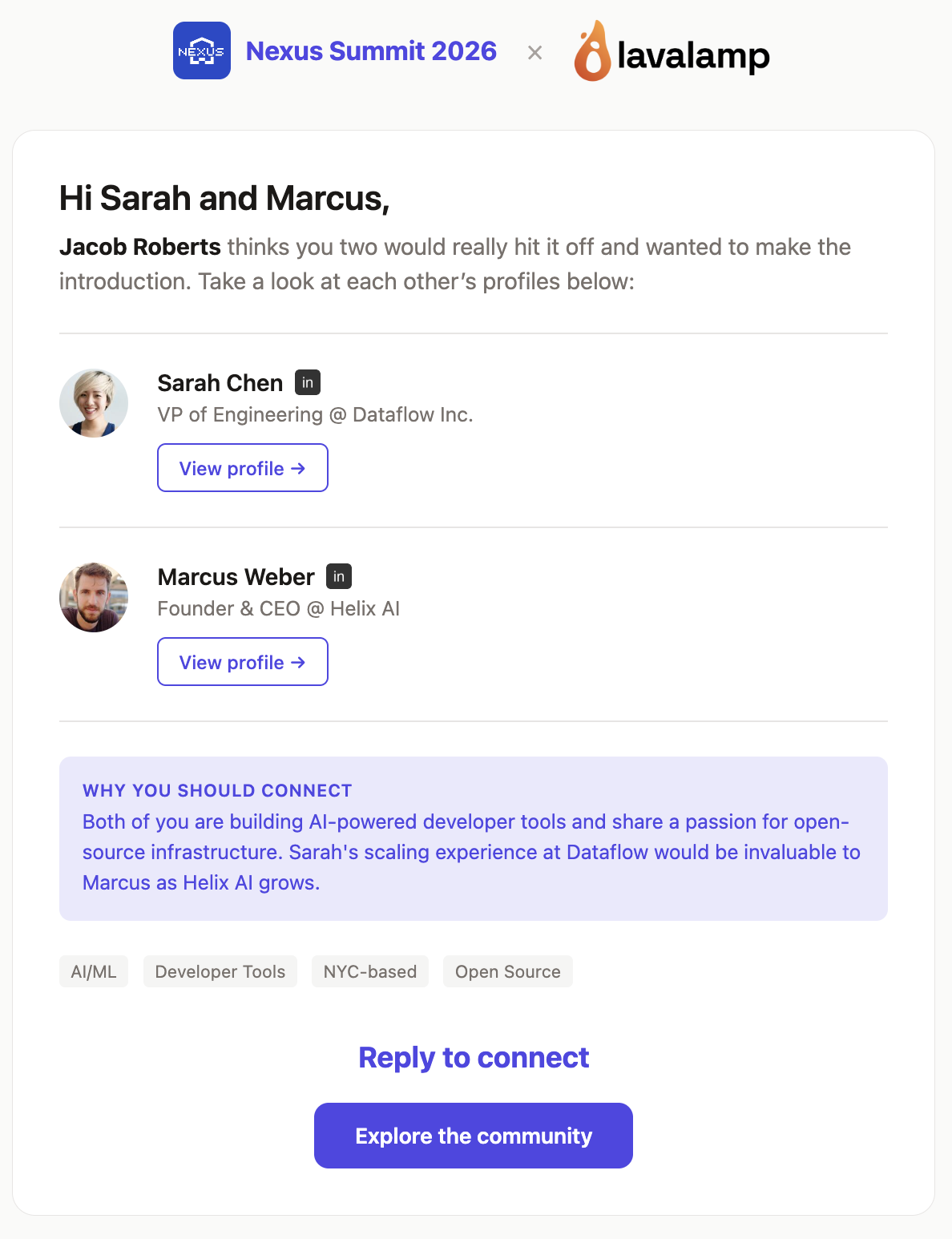Image resolution: width=952 pixels, height=1239 pixels.
Task: Open Sarah Chen's LinkedIn via the "in" icon
Action: [x=308, y=382]
